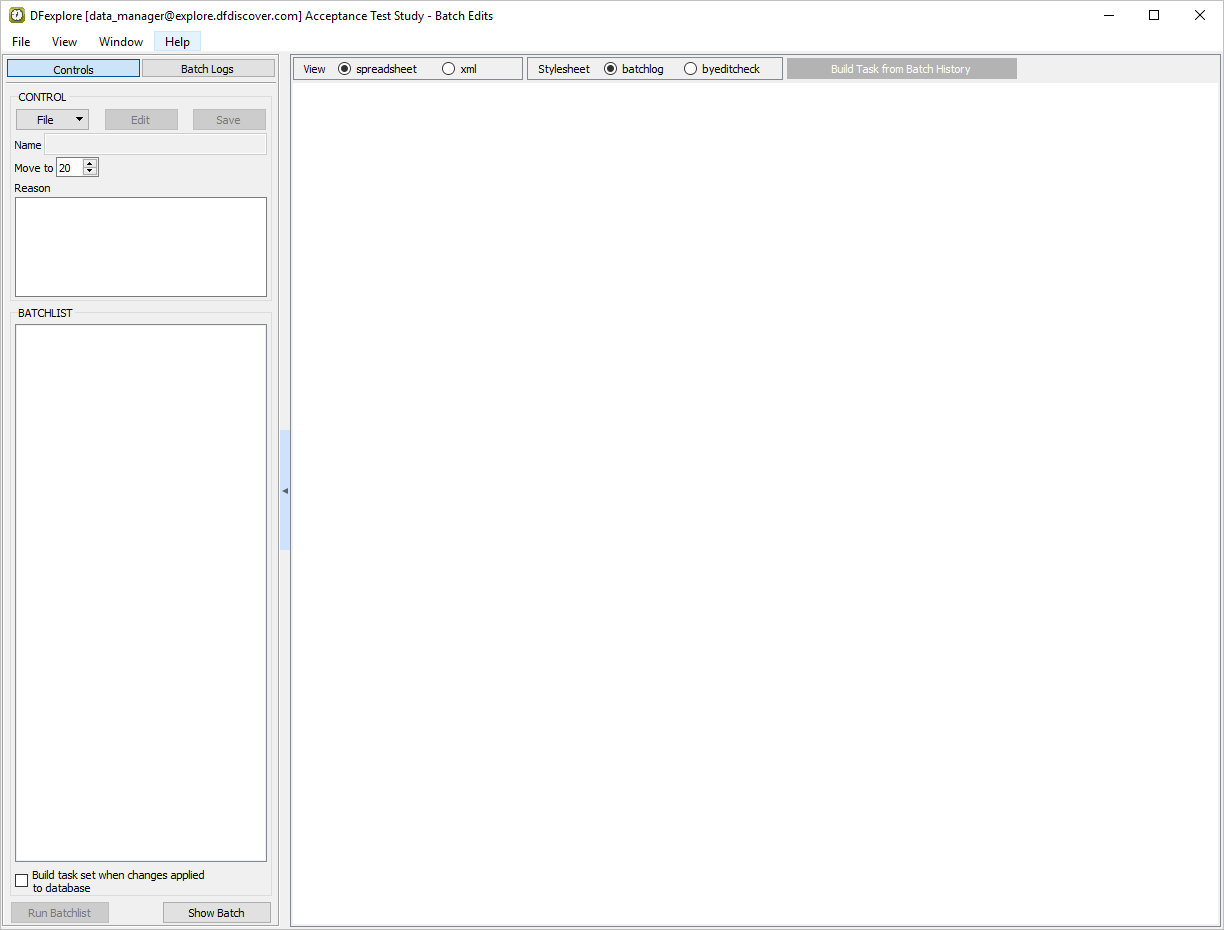1224x930 pixels.
Task: Increase the Move to value with up arrow
Action: 90,164
